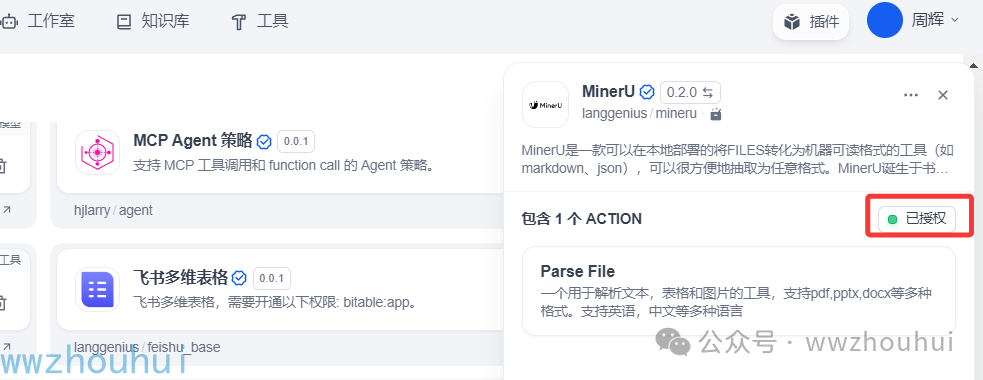Click the MinerU logo thumbnail

click(x=545, y=105)
